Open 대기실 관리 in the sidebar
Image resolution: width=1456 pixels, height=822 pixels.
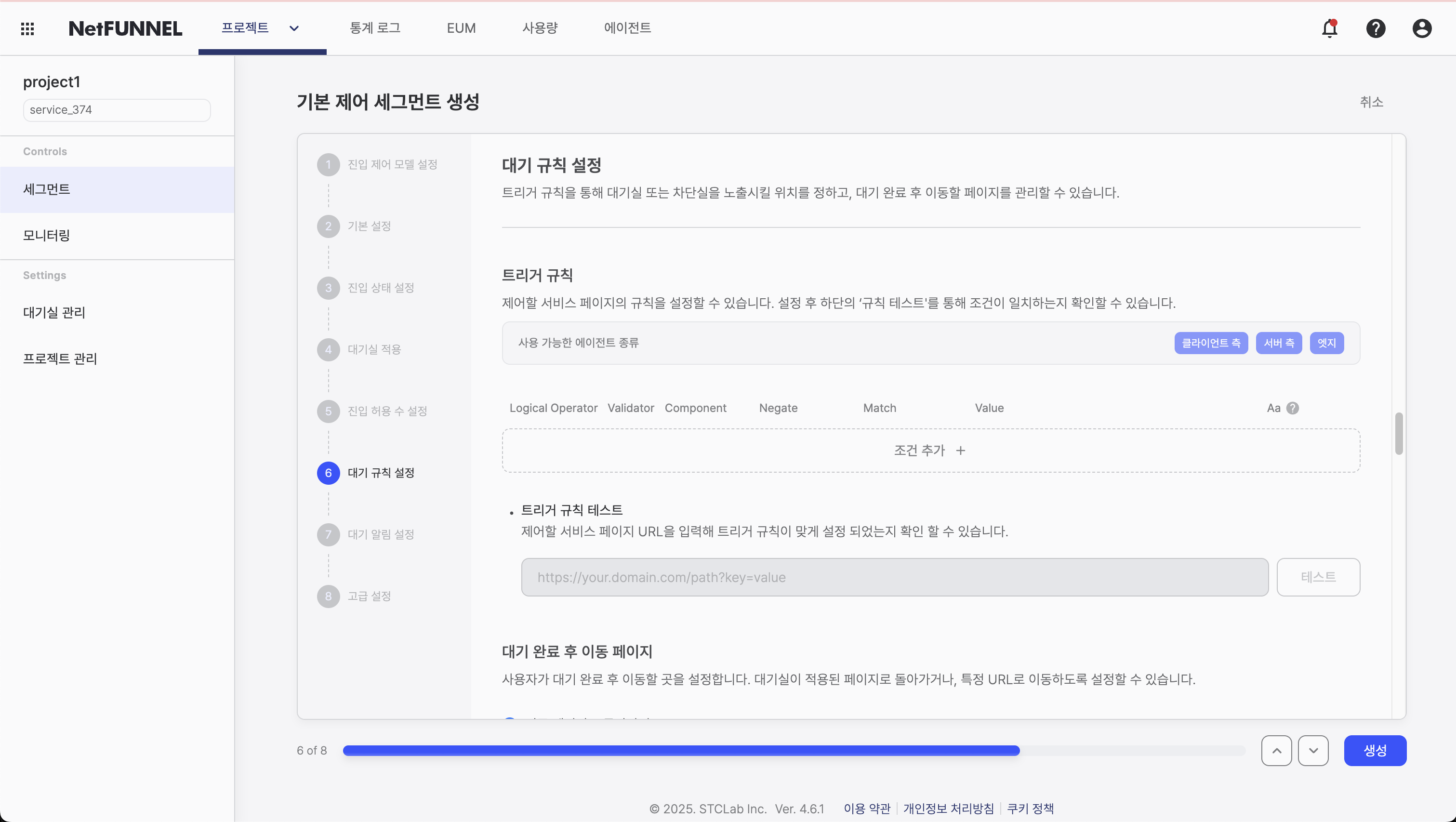pos(54,313)
